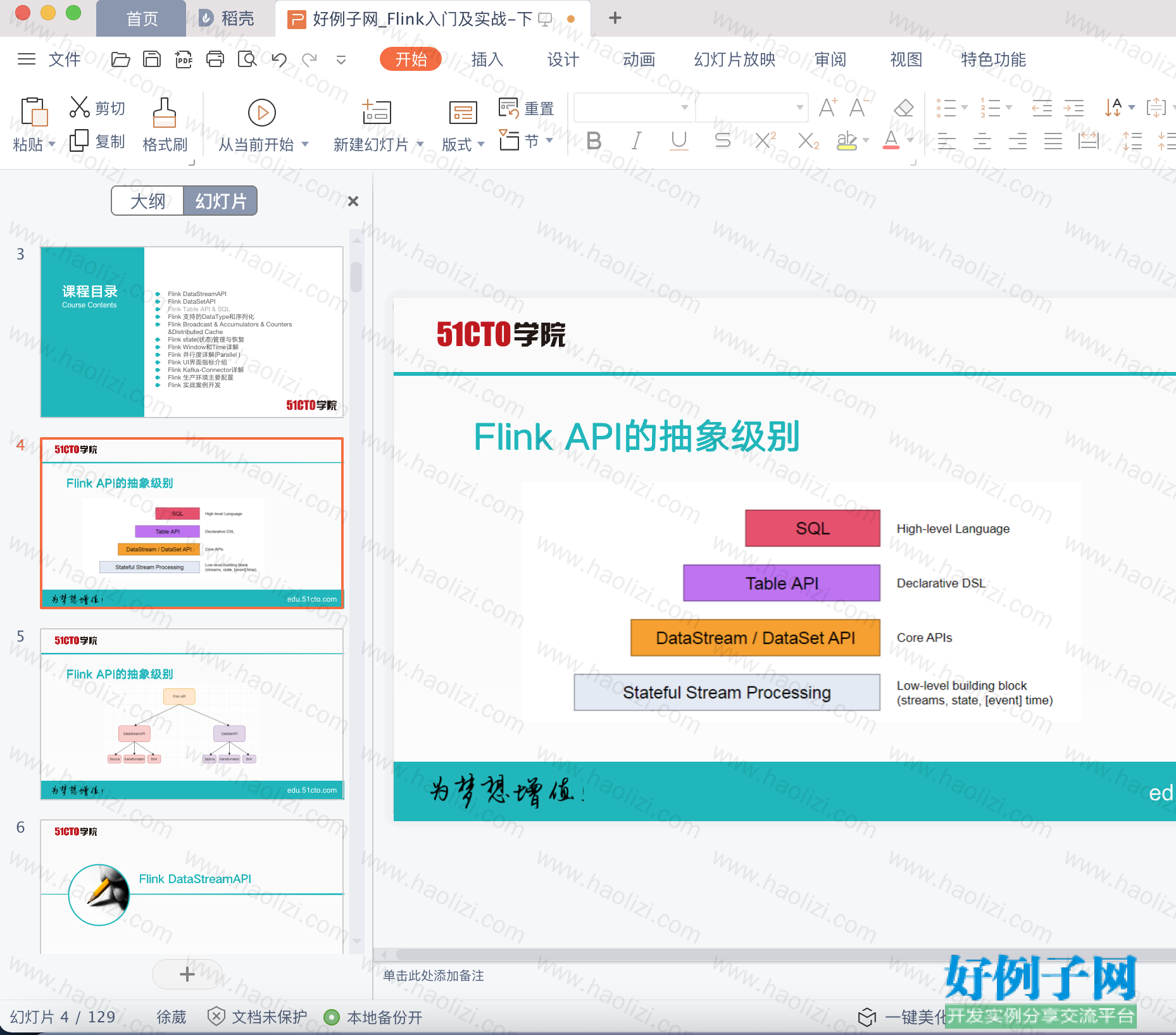Export to PDF icon
Image resolution: width=1176 pixels, height=1035 pixels.
[x=184, y=59]
